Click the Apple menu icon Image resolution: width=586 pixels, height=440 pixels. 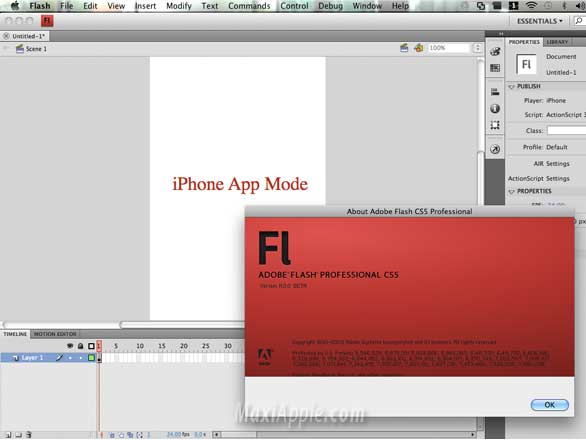tap(15, 6)
